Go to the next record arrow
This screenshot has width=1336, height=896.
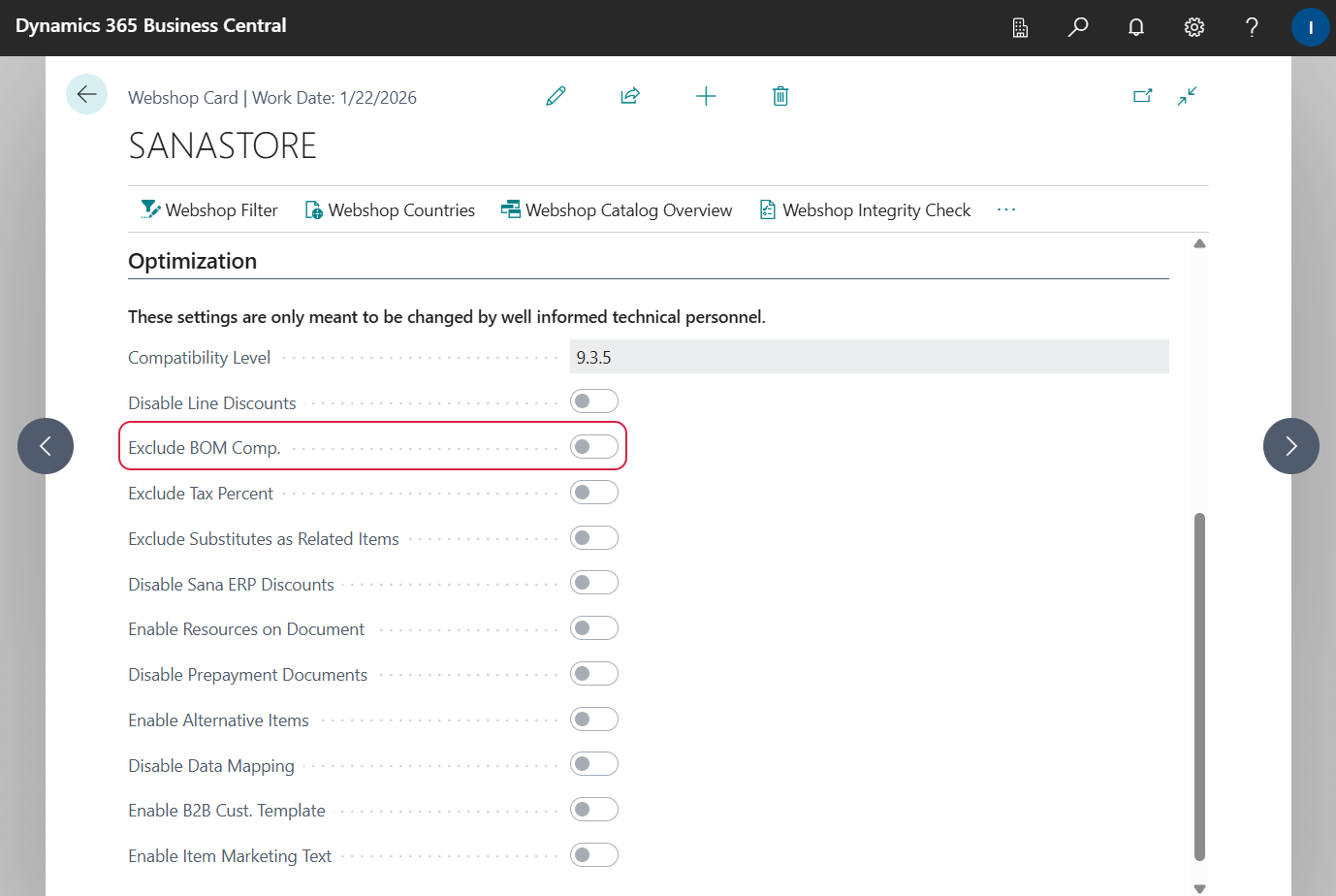pyautogui.click(x=1291, y=446)
